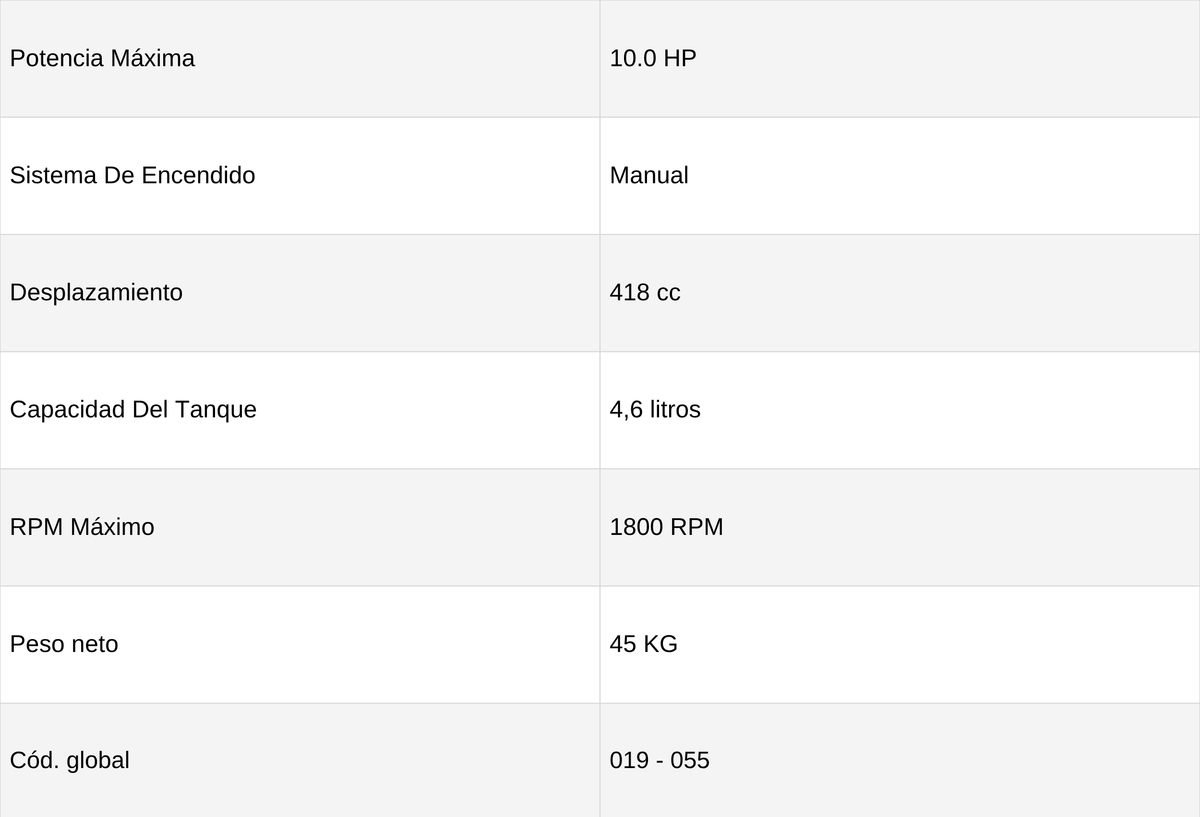Select the 4,6 litros value
The image size is (1200, 817).
[x=655, y=410]
